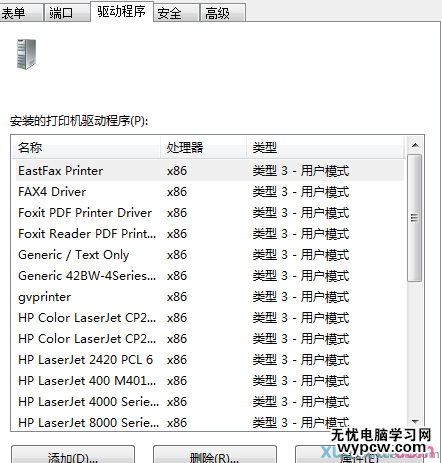Select Generic 42BW-4Series... driver
Screen dimensions: 442x463
pos(210,276)
